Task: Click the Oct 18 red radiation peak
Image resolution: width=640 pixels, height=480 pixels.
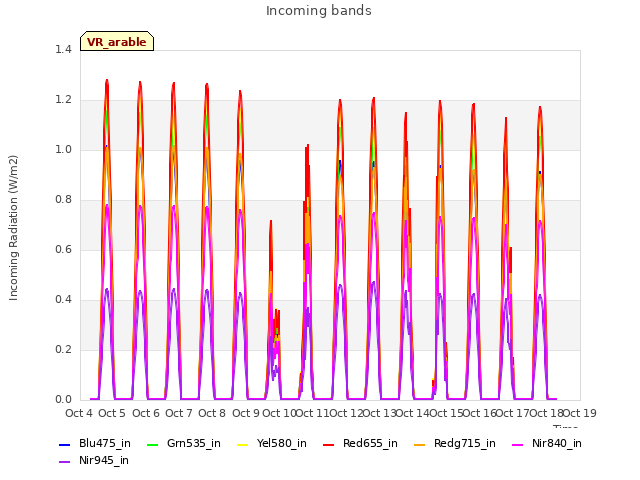Action: [540, 109]
